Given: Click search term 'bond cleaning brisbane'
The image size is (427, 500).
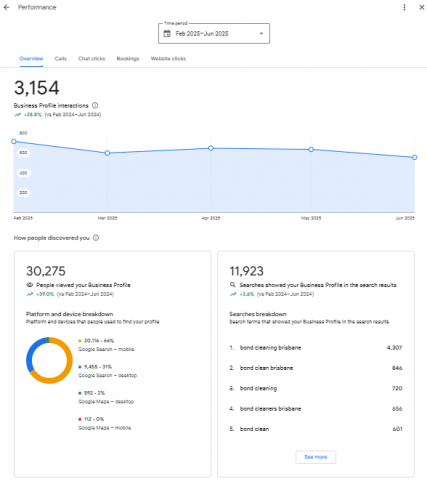Looking at the screenshot, I should [270, 348].
